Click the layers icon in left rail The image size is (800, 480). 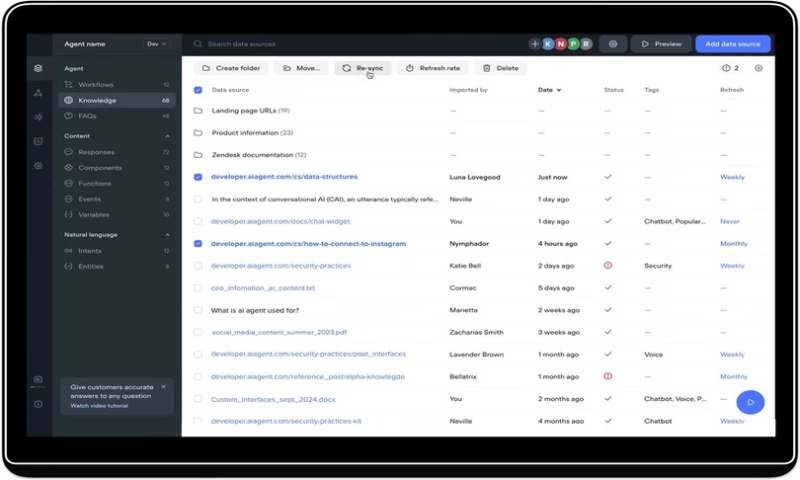[38, 68]
